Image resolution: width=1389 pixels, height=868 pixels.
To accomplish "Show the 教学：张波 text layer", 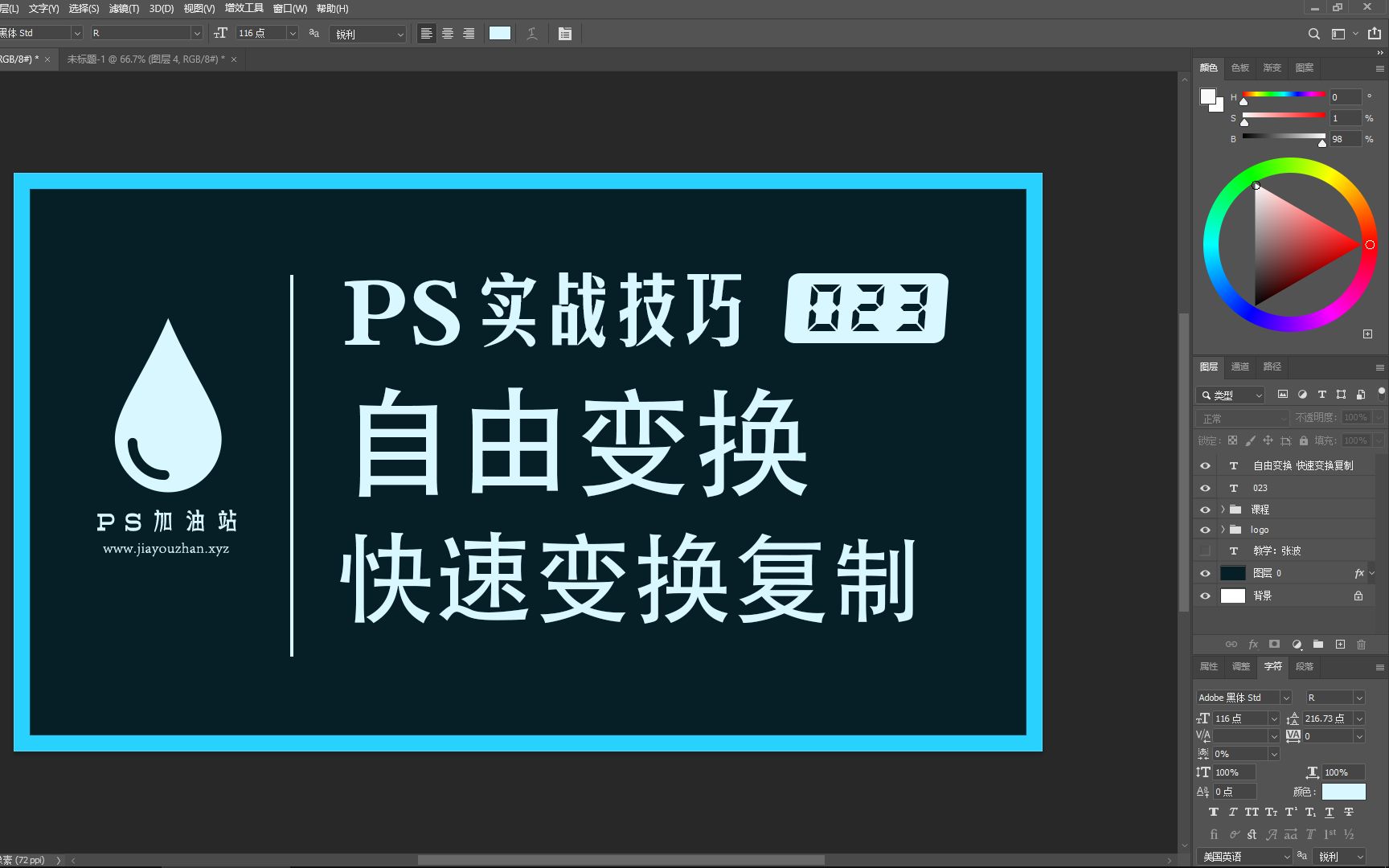I will pos(1205,551).
